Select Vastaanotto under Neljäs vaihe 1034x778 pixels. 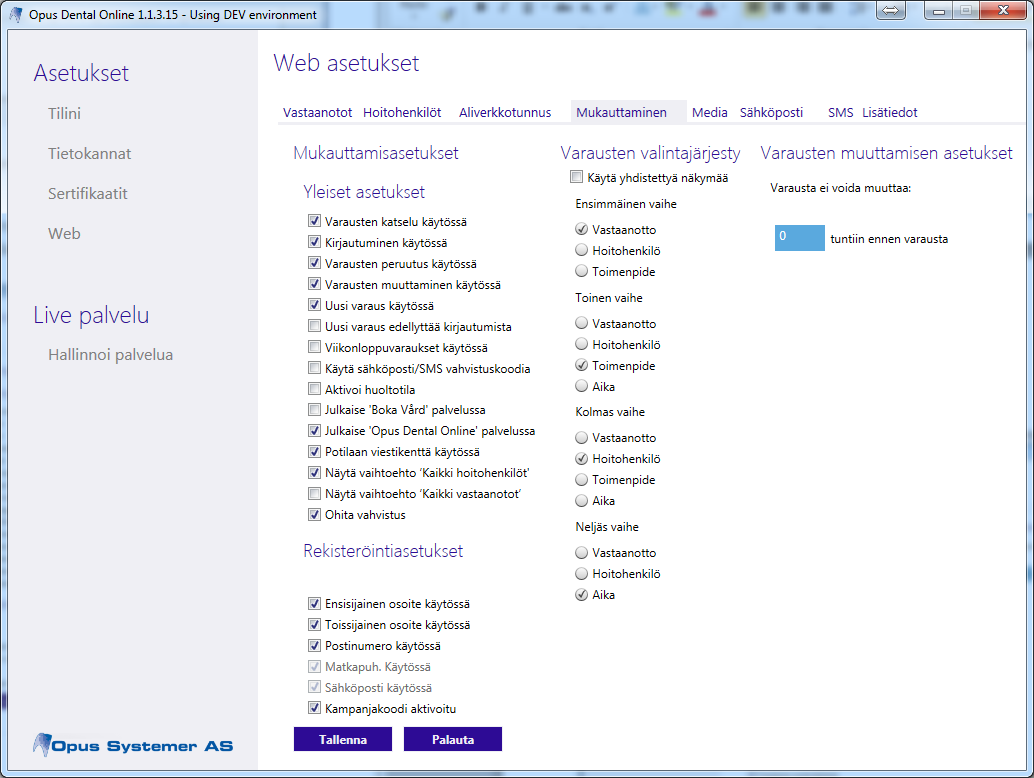[582, 553]
